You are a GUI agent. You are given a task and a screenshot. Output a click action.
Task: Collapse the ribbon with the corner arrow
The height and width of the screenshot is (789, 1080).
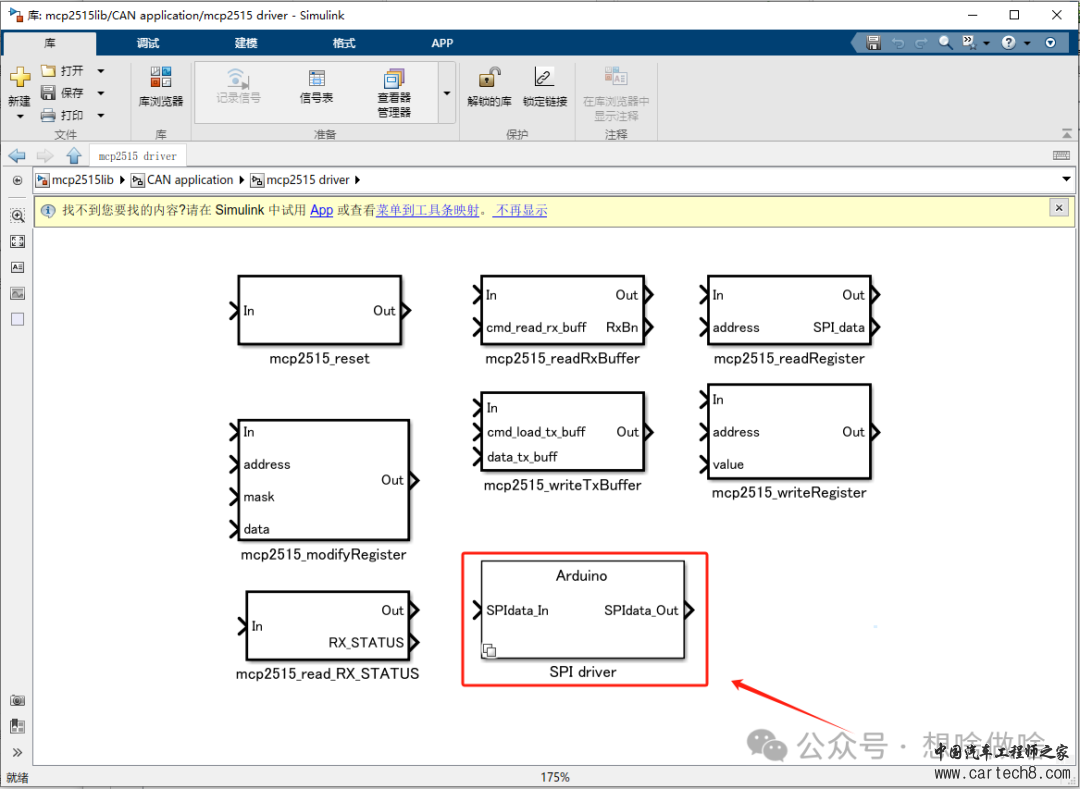coord(1067,133)
